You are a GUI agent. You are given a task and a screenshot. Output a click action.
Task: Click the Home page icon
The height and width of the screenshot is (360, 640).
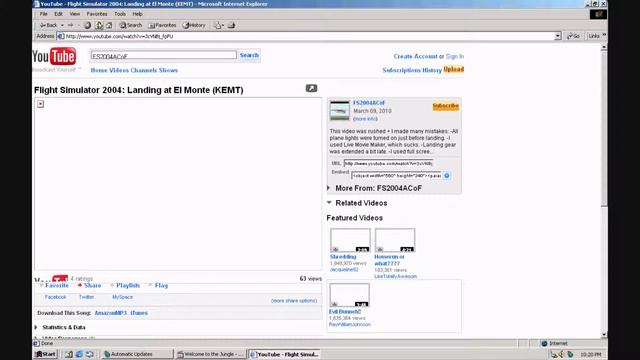[x=109, y=25]
